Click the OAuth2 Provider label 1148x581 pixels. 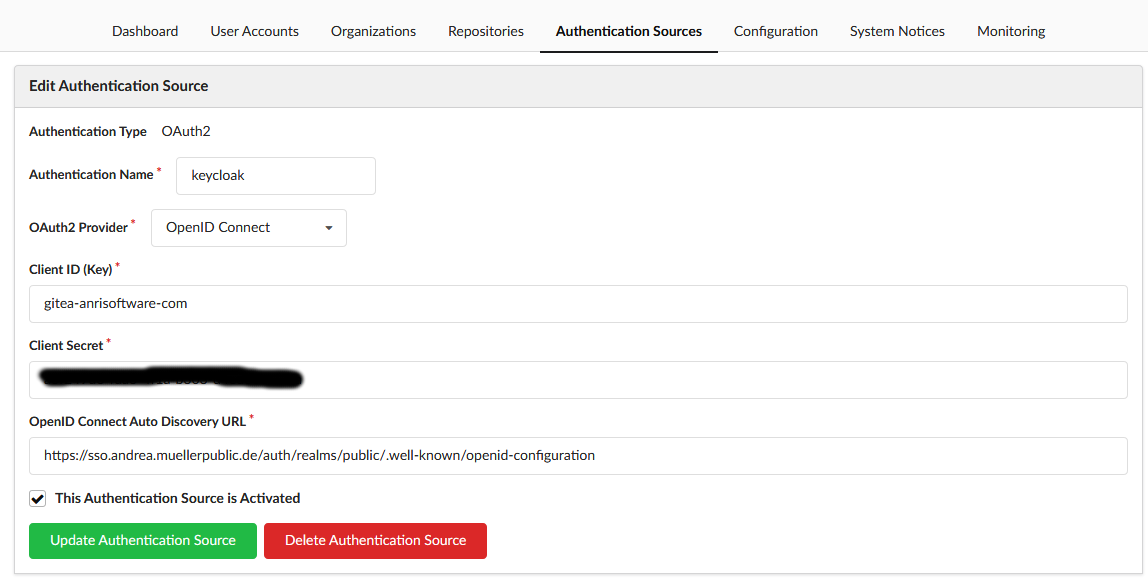click(78, 228)
